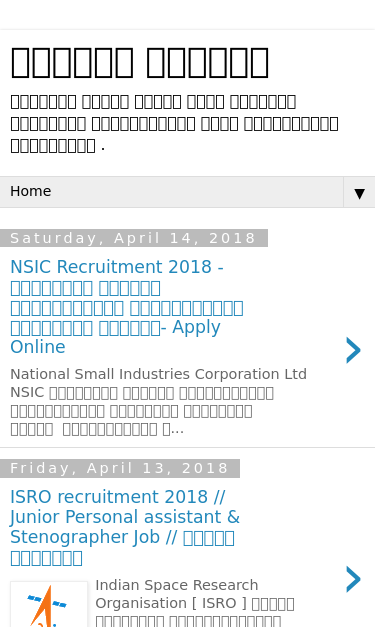Viewport: 375px width, 627px height.
Task: Open the NSIC post arrow chevron
Action: point(353,350)
